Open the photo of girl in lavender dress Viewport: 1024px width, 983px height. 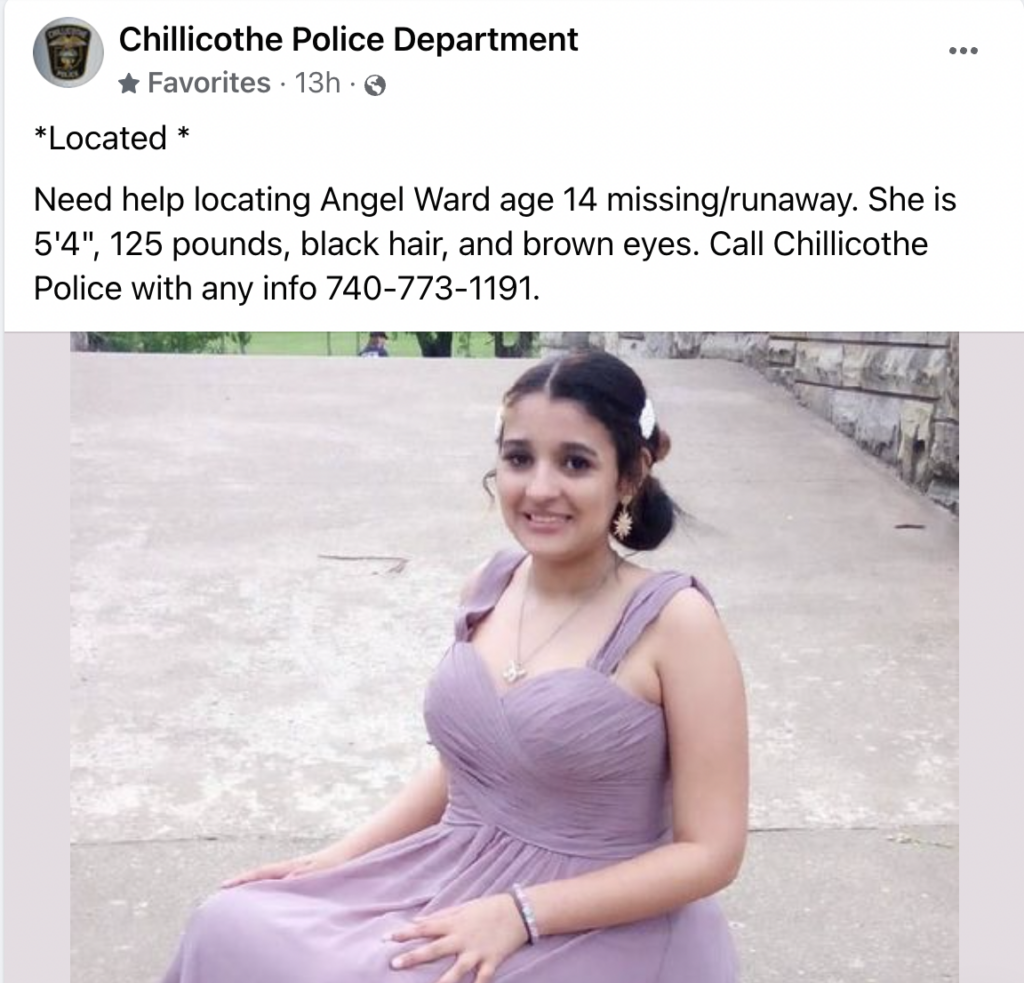515,656
